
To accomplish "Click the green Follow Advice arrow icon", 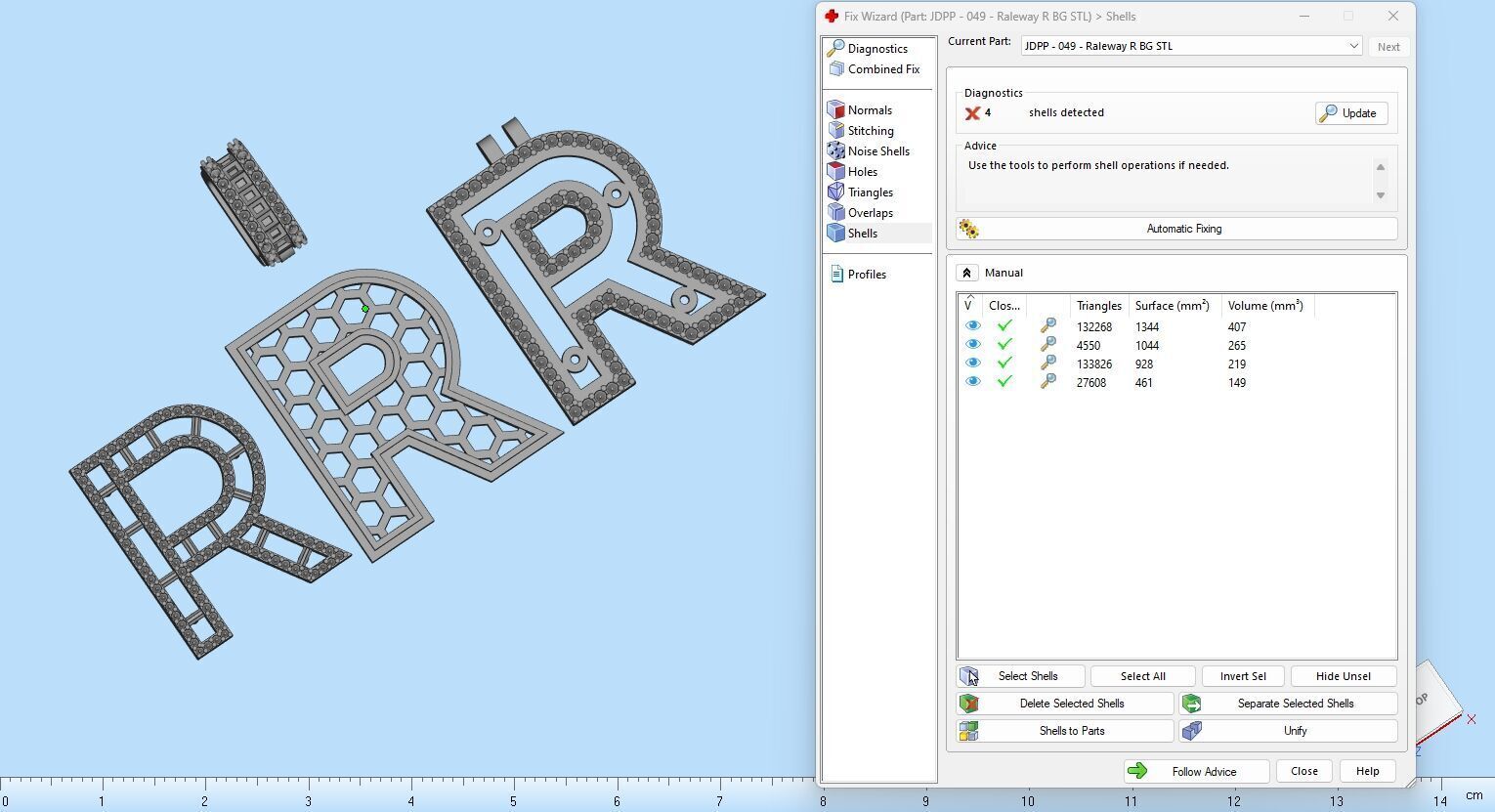I will (1137, 772).
